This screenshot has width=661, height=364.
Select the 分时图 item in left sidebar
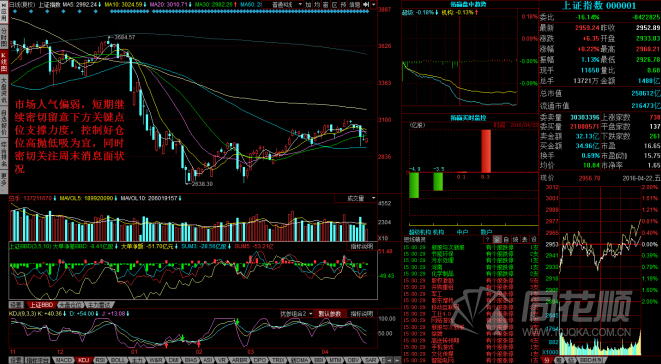[x=4, y=37]
